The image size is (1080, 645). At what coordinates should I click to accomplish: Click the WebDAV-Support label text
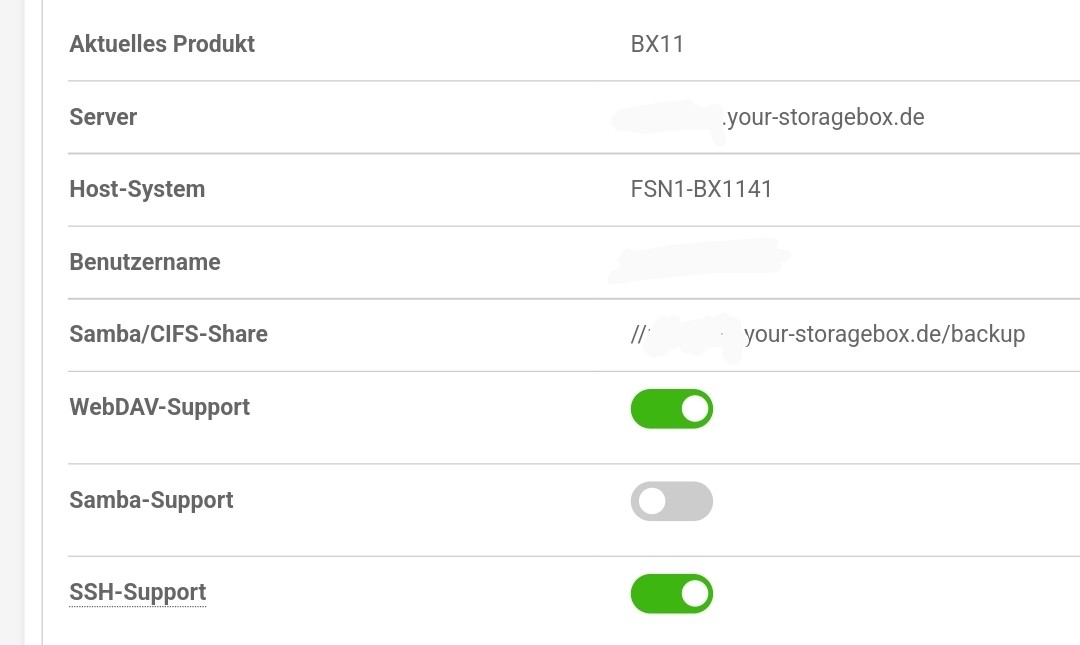pos(159,407)
